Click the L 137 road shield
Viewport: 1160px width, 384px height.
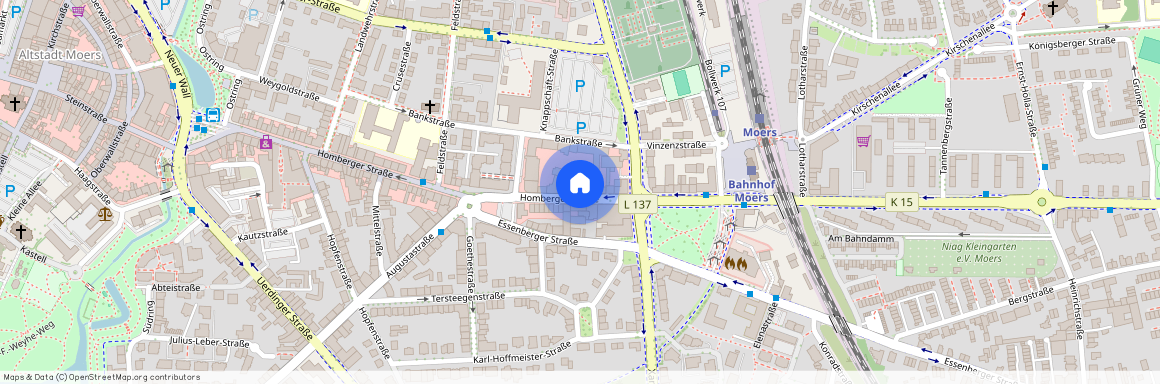(638, 203)
